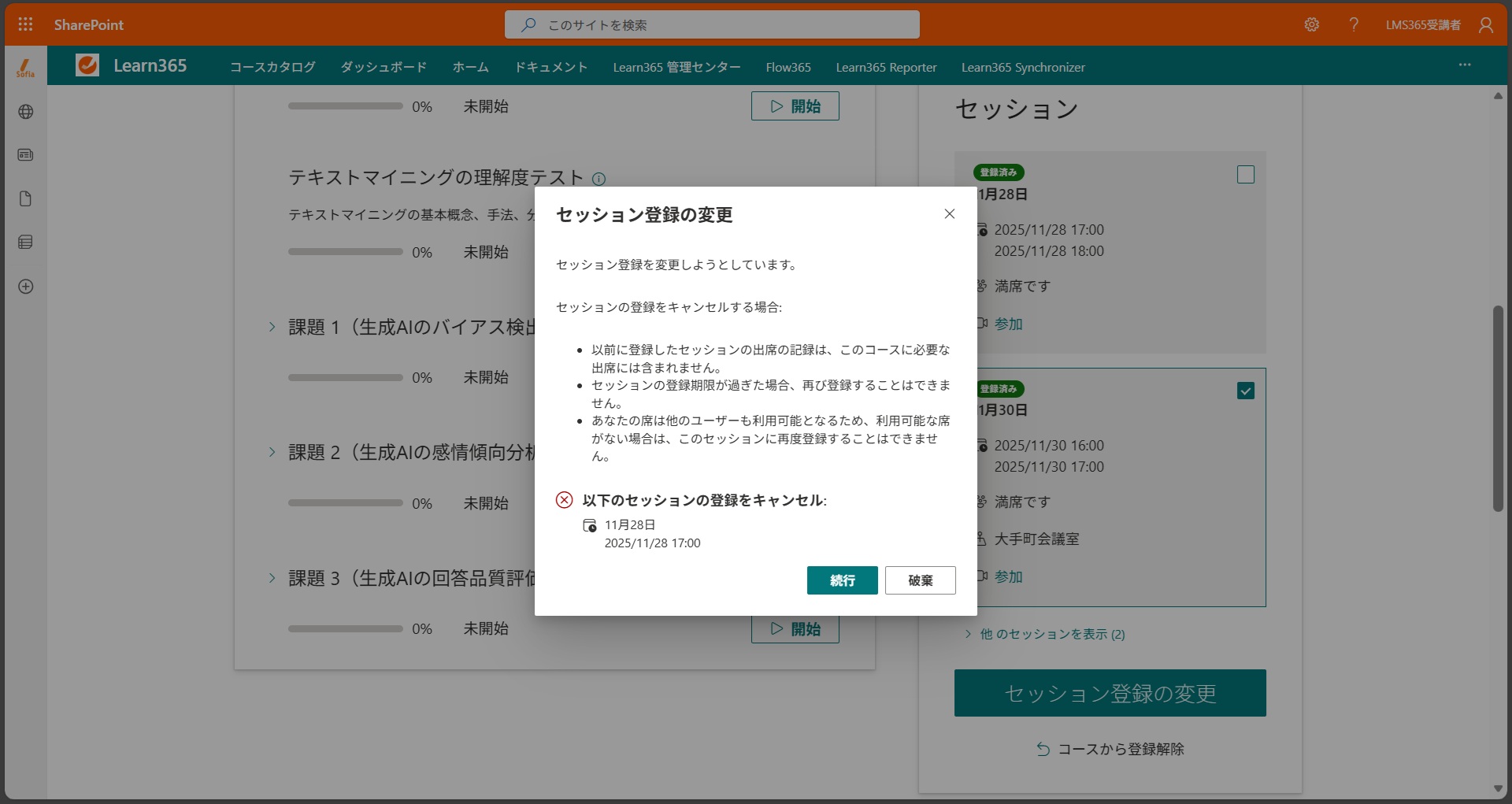Expand 他のセッションを表示 (2)
The width and height of the screenshot is (1512, 804).
(1045, 634)
